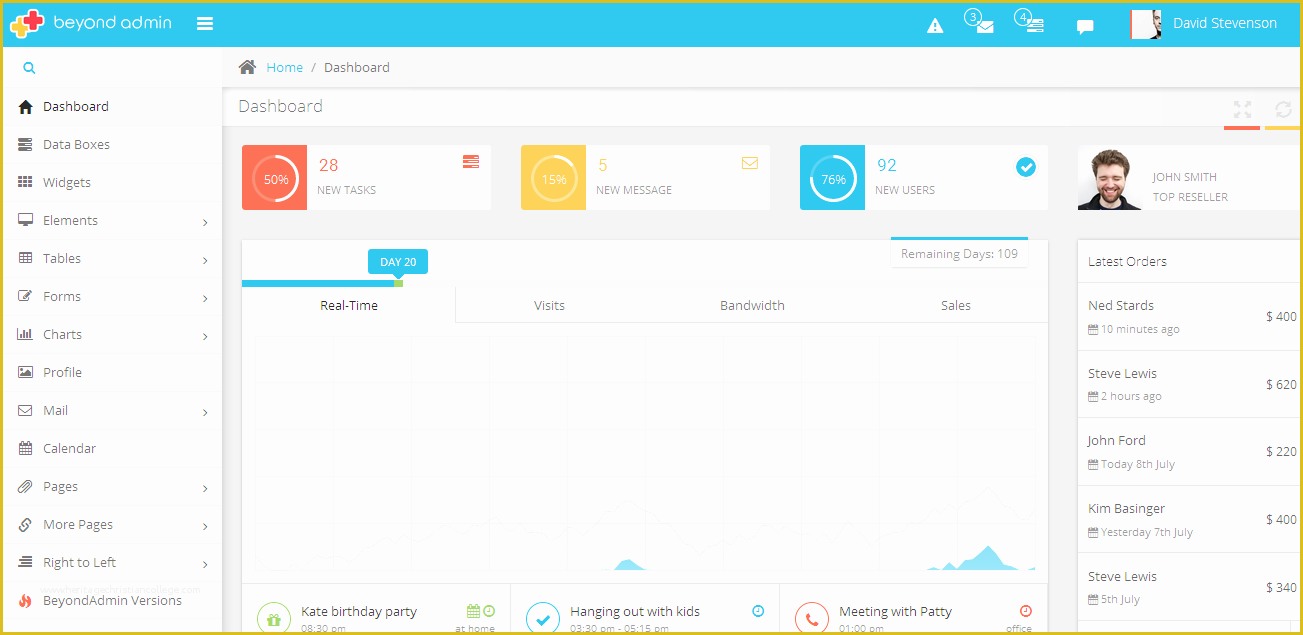The image size is (1303, 635).
Task: Toggle the sidebar with the hamburger menu icon
Action: pos(205,23)
